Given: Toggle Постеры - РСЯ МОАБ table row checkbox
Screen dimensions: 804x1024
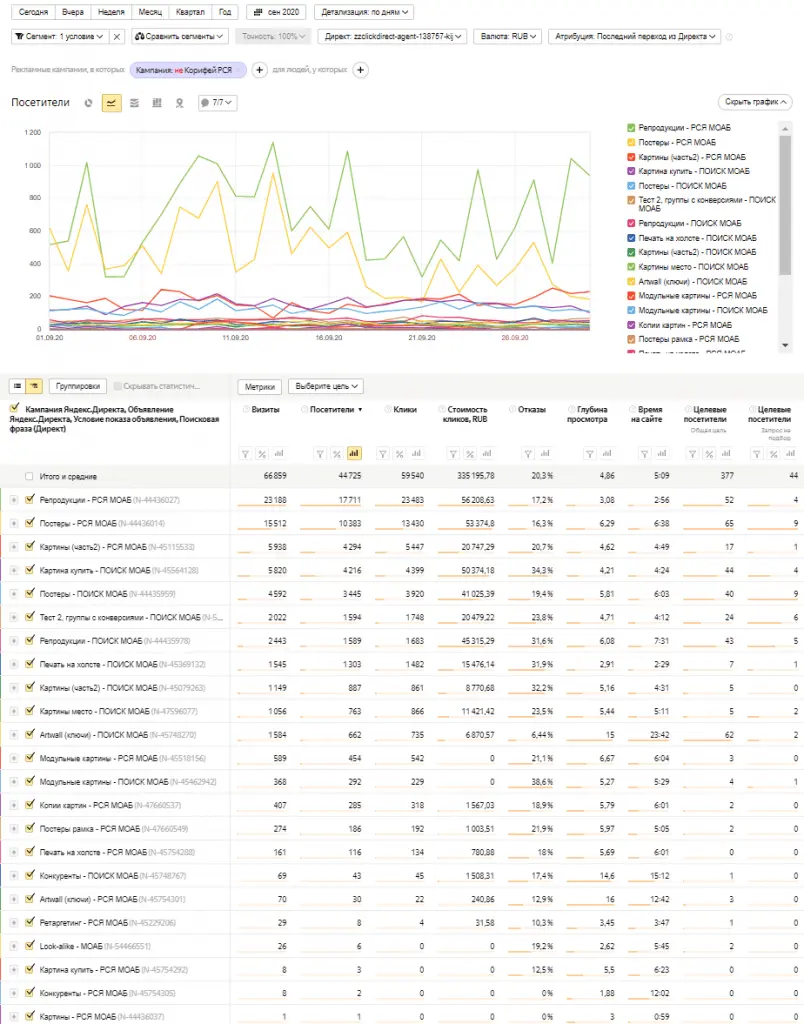Looking at the screenshot, I should point(30,522).
